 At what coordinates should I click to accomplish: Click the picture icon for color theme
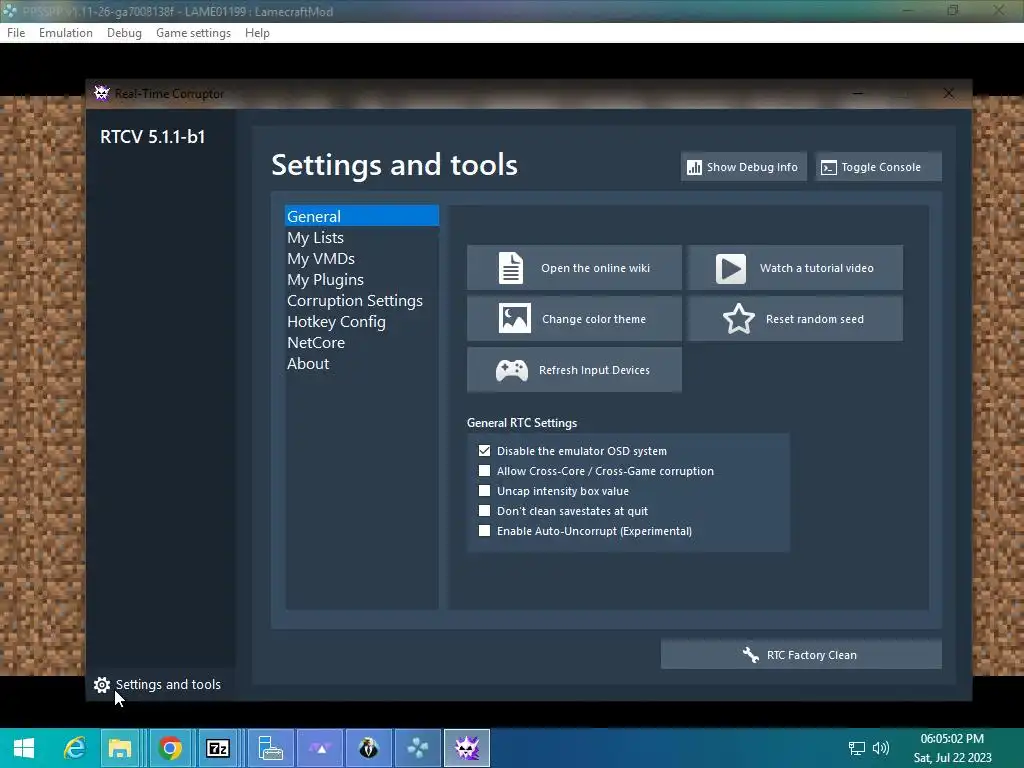(x=515, y=319)
